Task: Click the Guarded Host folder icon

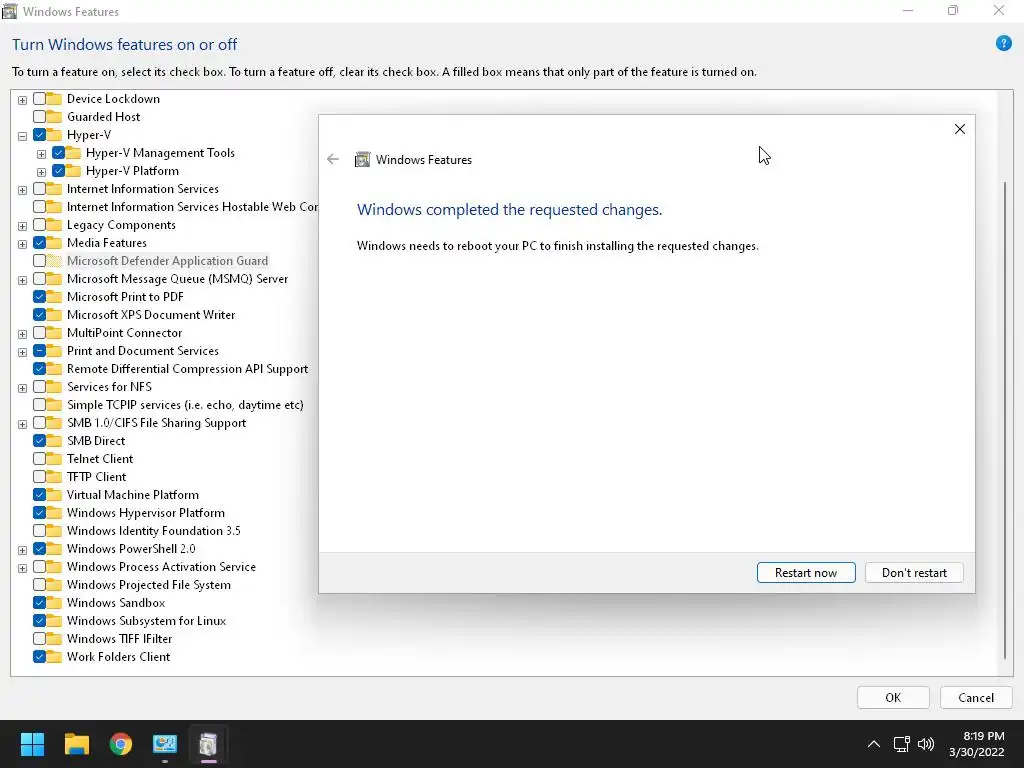Action: (54, 117)
